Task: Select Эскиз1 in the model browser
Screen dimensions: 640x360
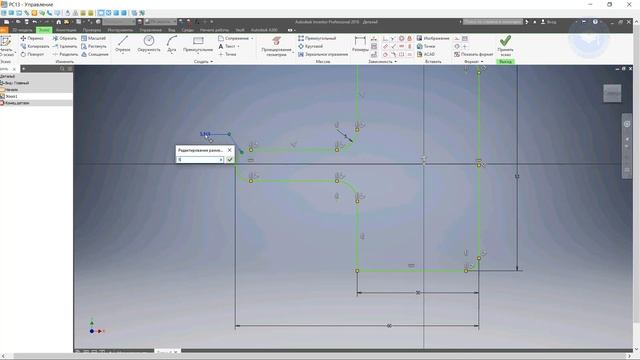Action: coord(11,96)
